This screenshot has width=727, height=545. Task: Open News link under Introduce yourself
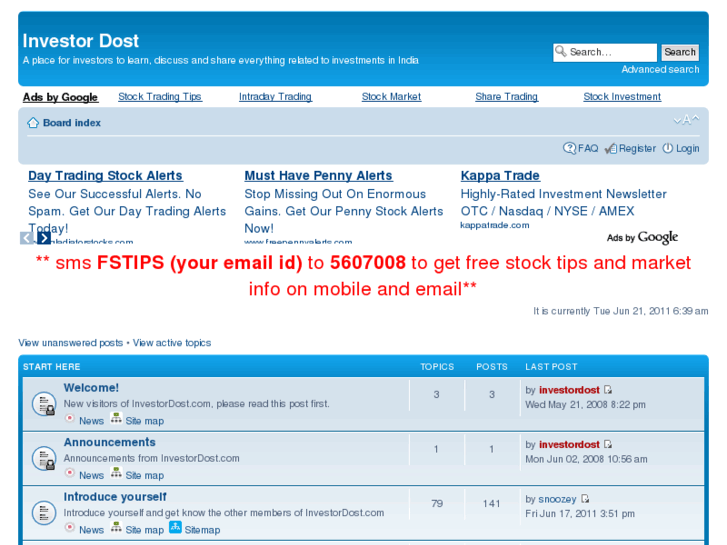91,530
